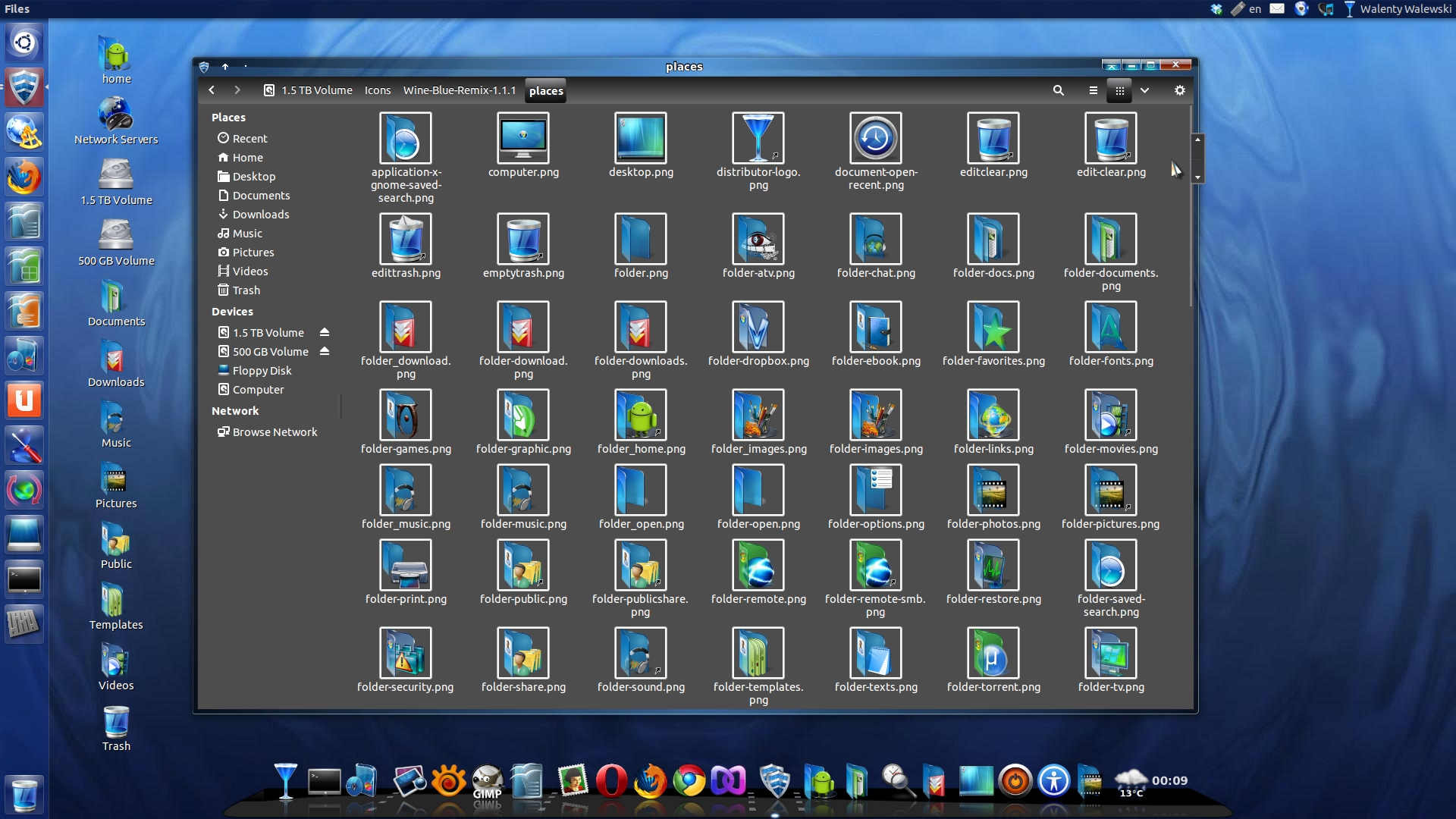Viewport: 1456px width, 819px height.
Task: Launch GIMP from the dock
Action: 487,781
